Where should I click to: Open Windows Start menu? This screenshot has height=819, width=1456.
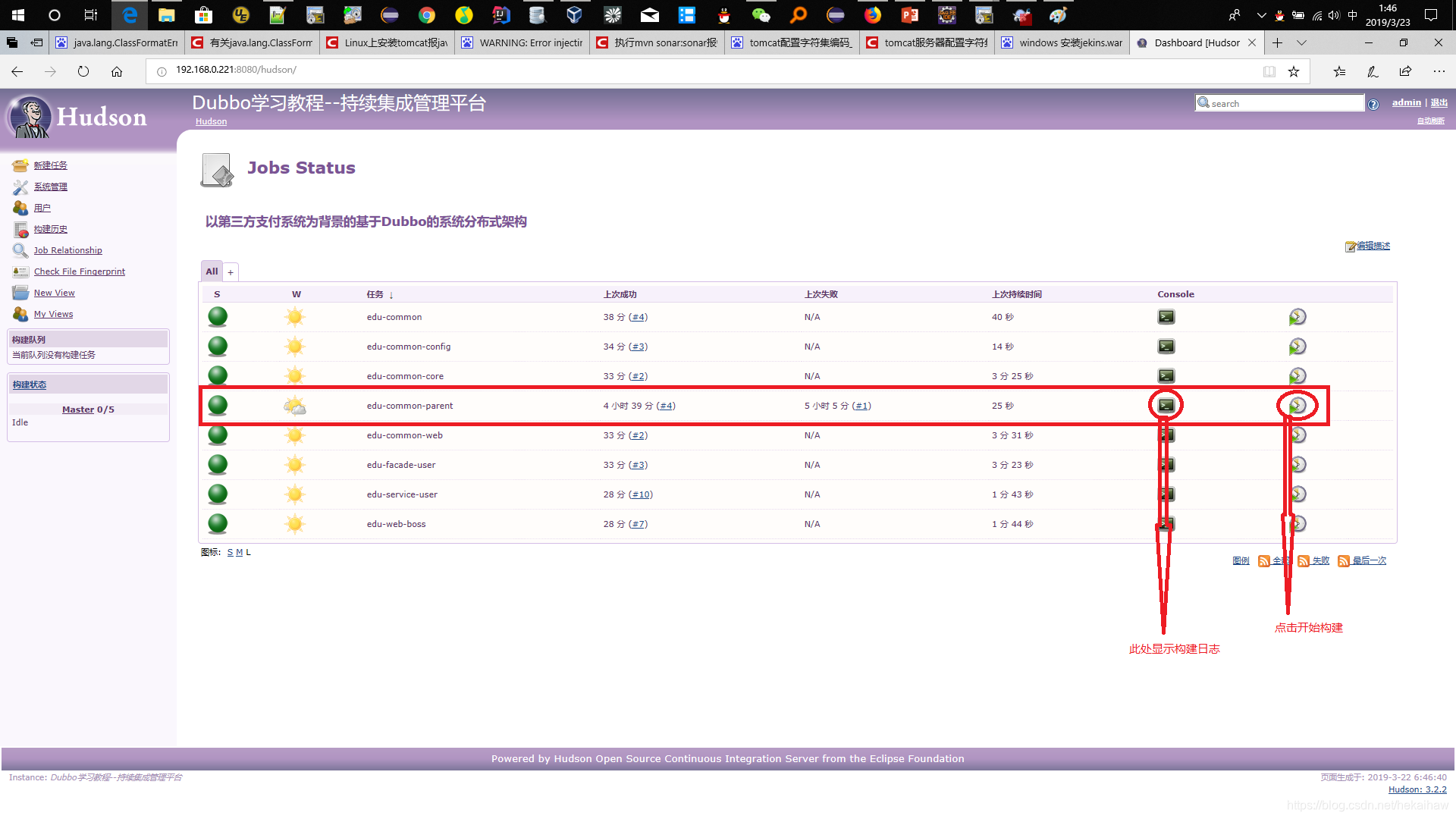point(18,14)
